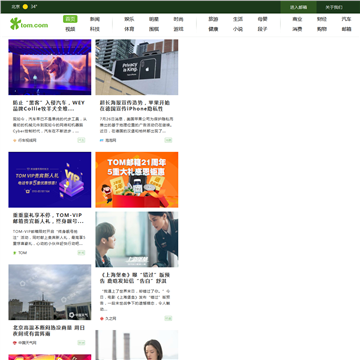Screen dimensions: 360x360
Task: Open the 邮箱 link in the navigation
Action: (346, 29)
